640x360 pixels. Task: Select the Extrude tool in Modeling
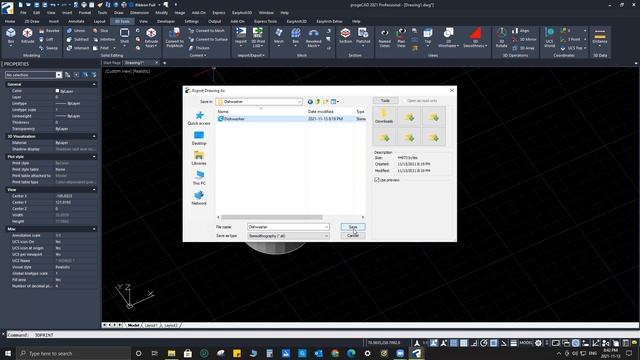pos(27,36)
